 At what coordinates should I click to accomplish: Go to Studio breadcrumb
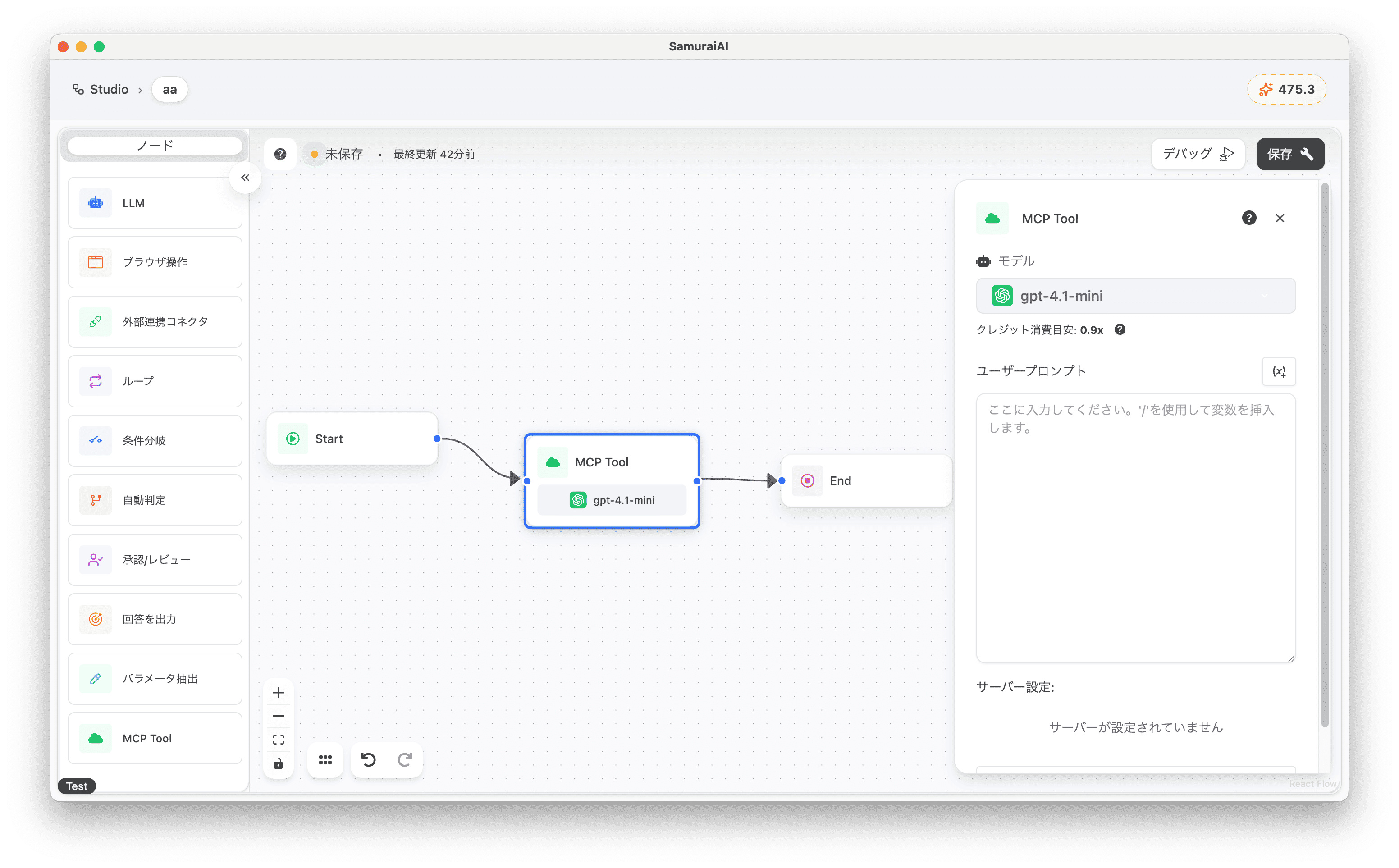pos(109,90)
